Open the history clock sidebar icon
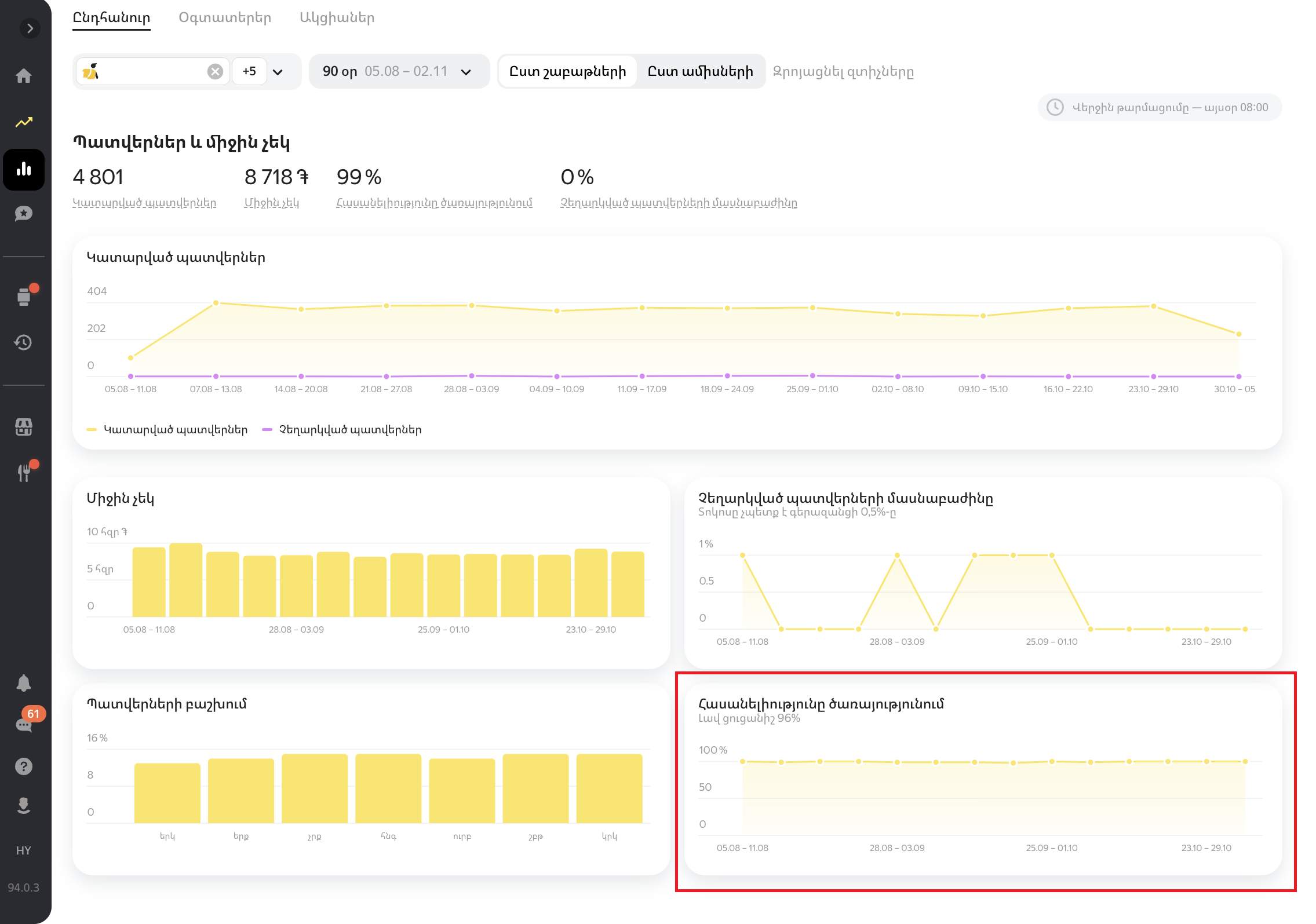 [24, 342]
